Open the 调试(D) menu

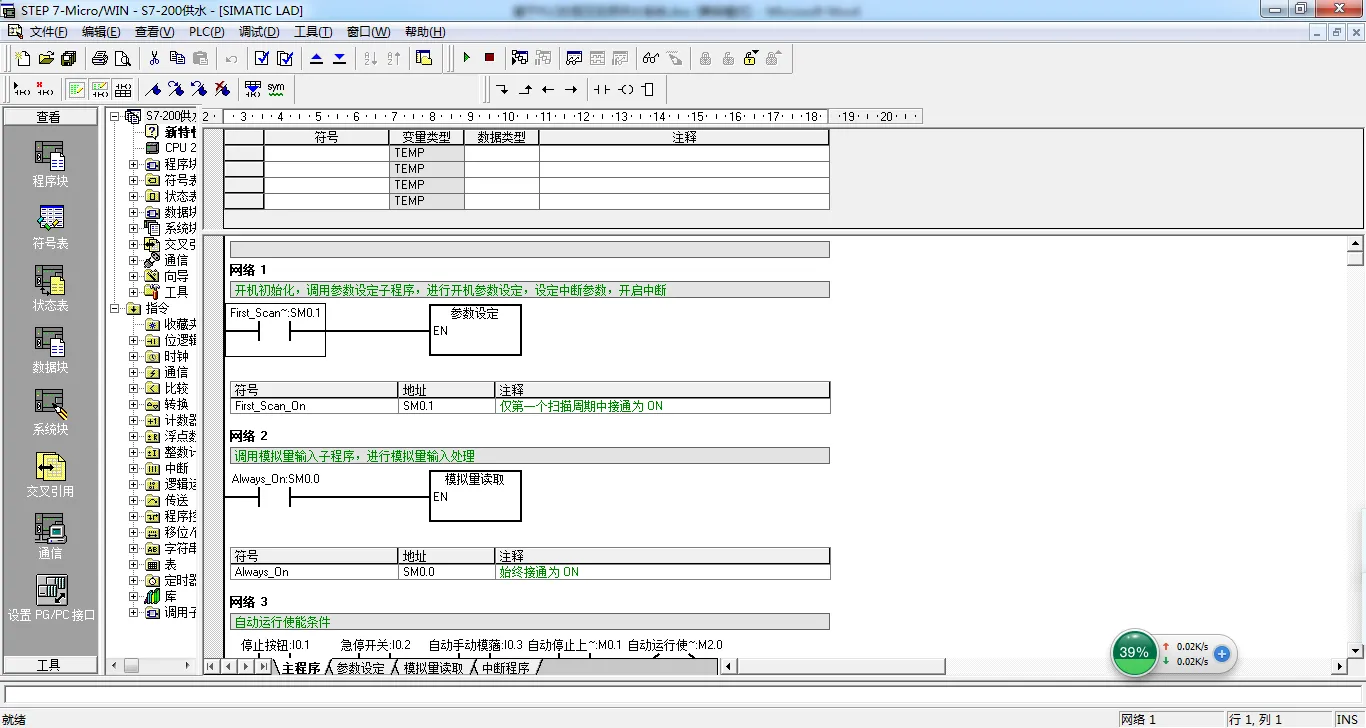pos(259,32)
